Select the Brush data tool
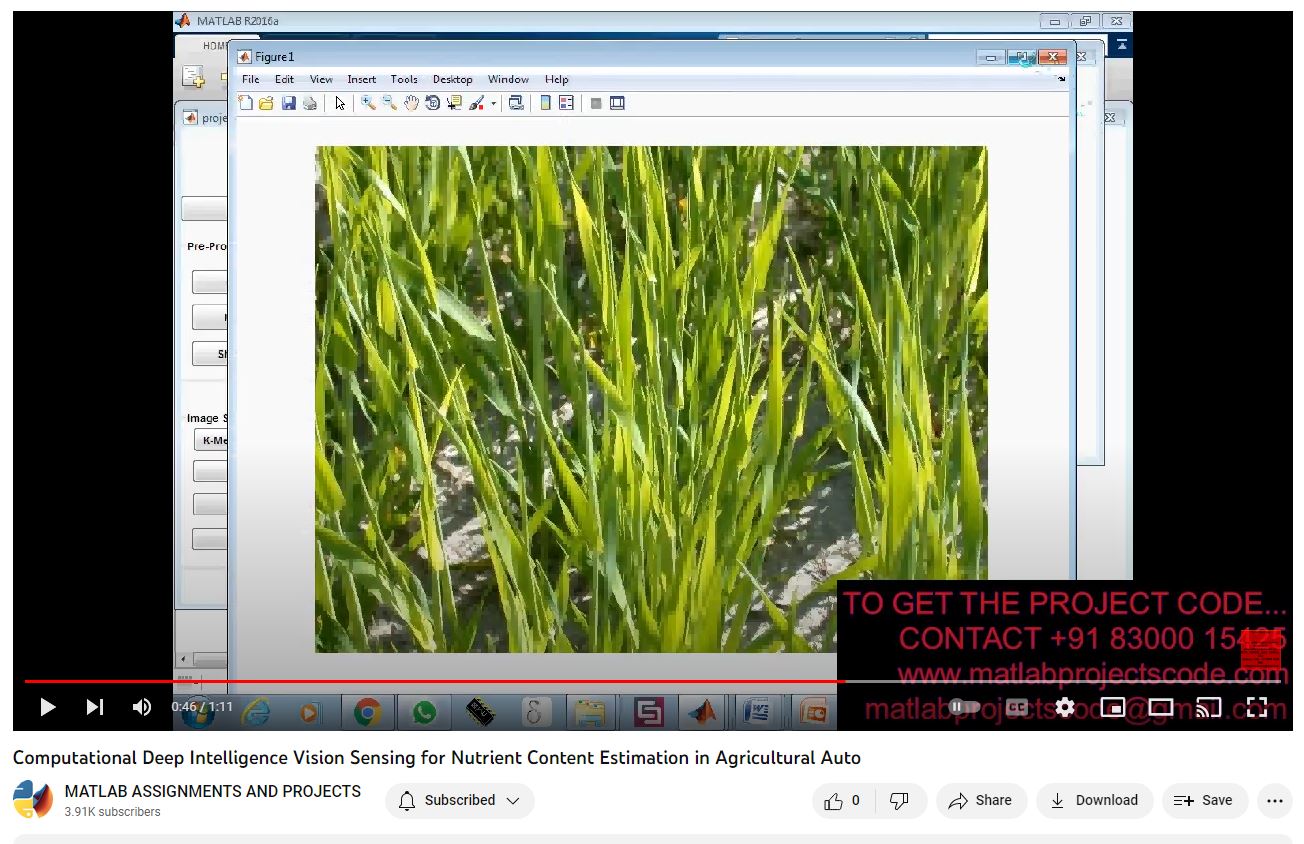 (x=477, y=103)
